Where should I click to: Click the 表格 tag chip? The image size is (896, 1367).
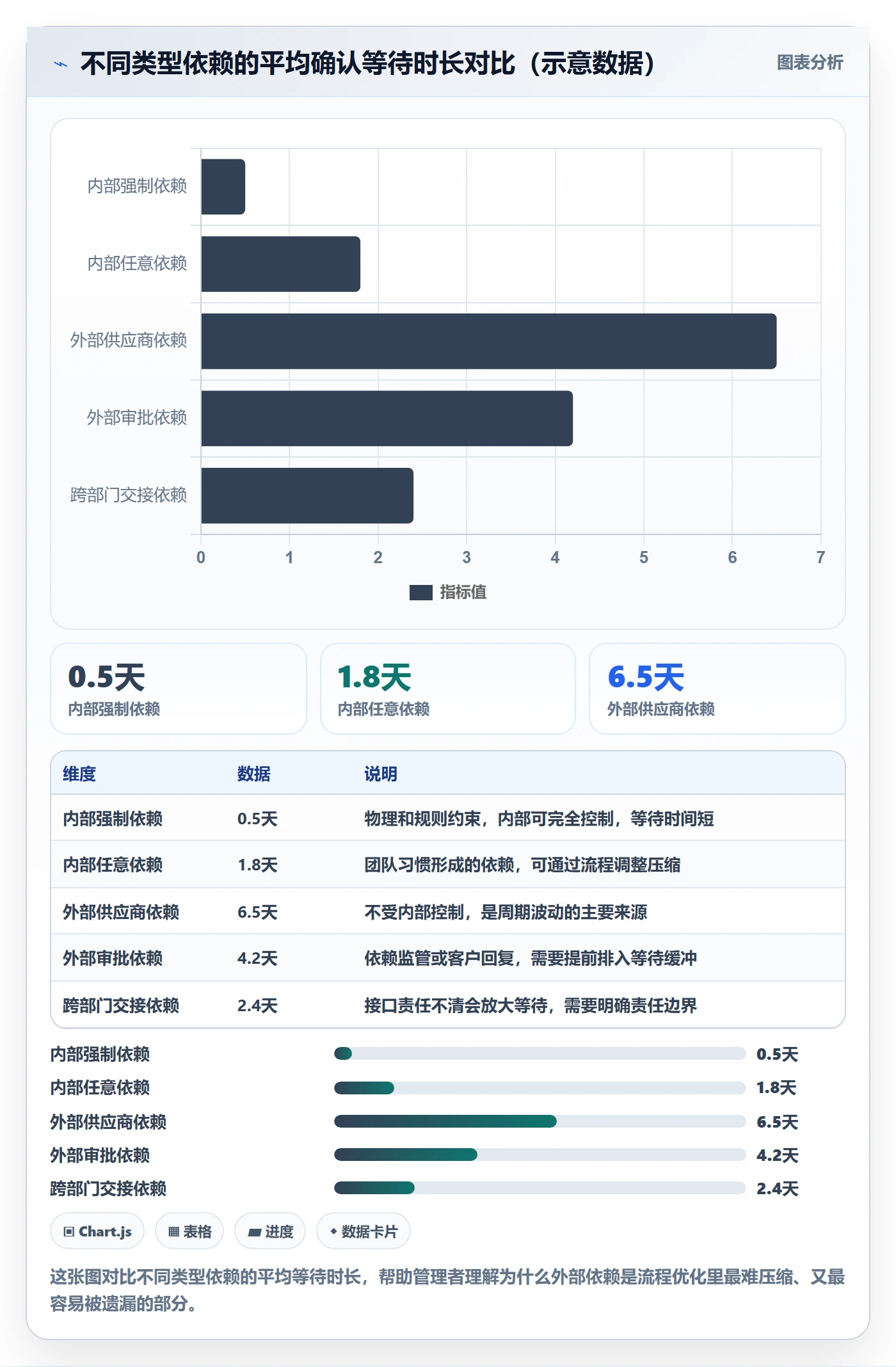189,1231
